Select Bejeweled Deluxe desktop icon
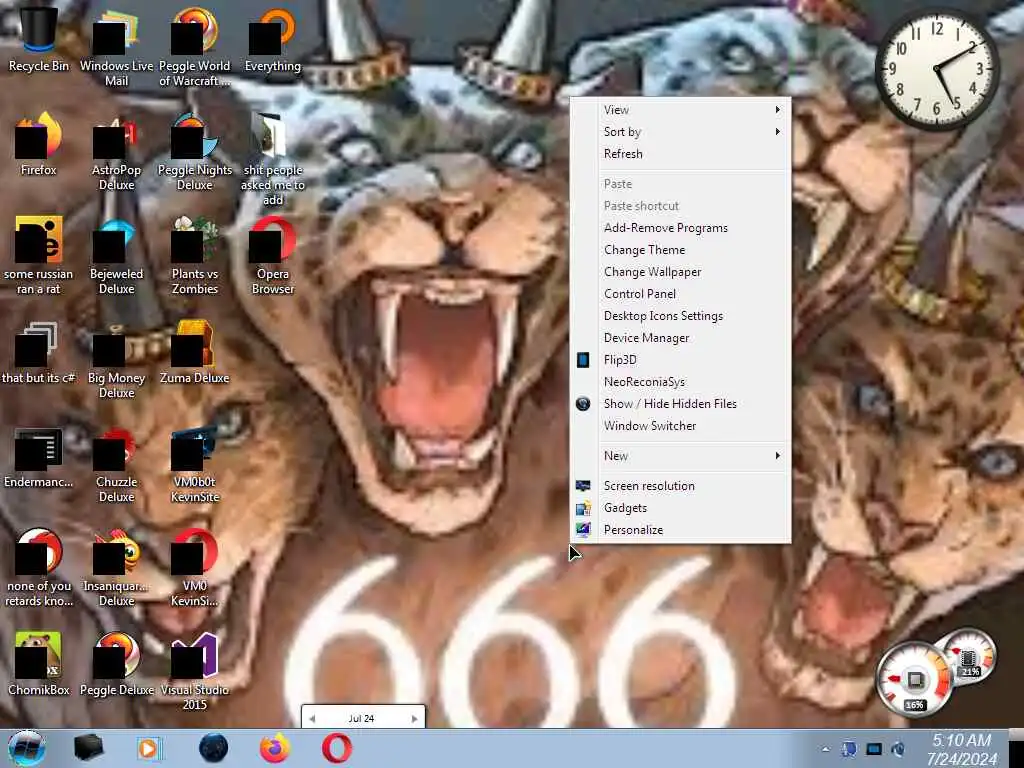Viewport: 1024px width, 768px height. 116,255
